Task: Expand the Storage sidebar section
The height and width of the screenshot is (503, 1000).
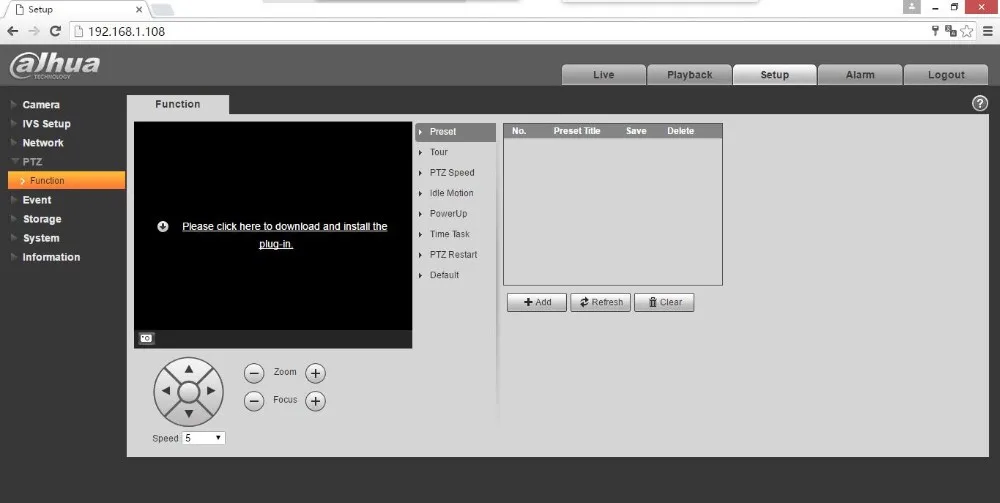Action: (x=41, y=219)
